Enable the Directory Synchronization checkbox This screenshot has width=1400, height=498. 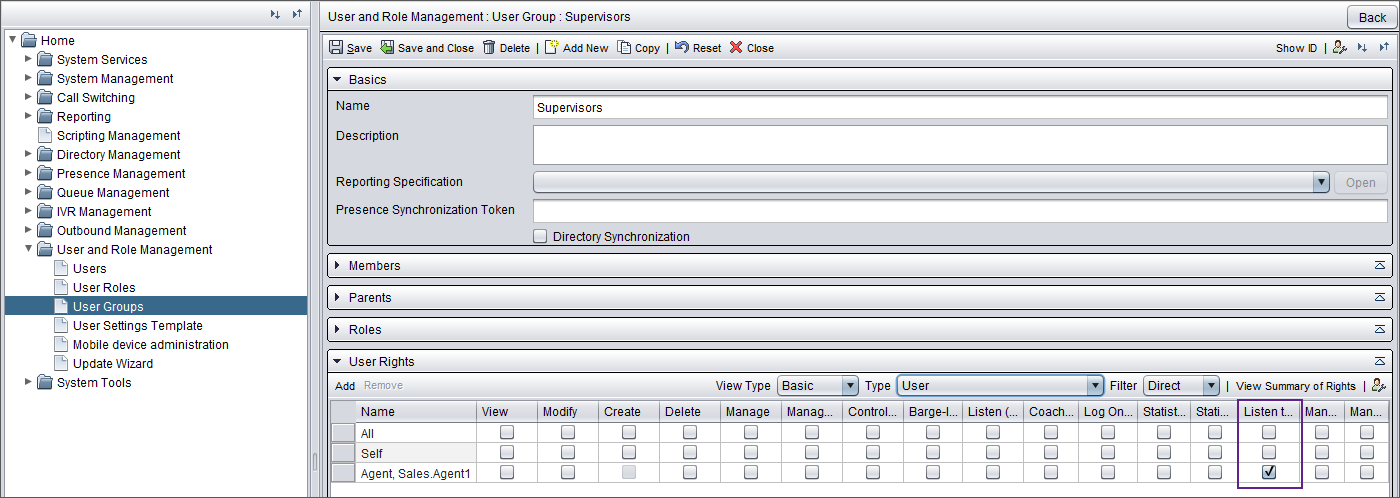[x=540, y=237]
